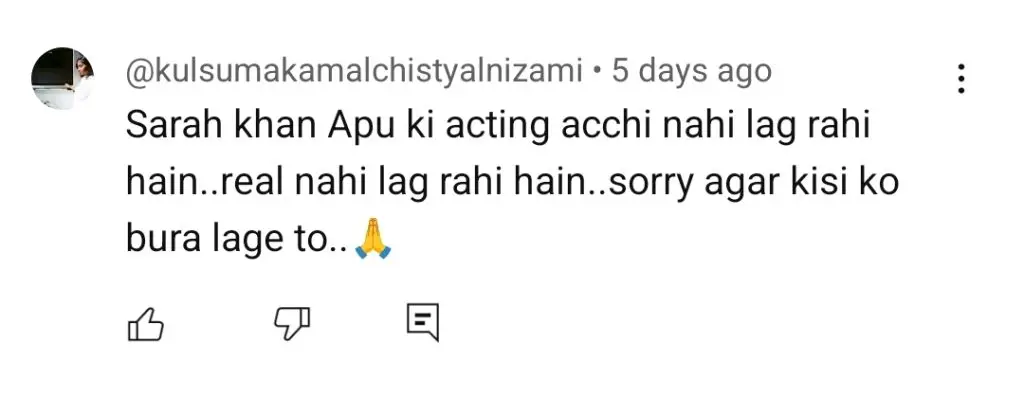Image resolution: width=1024 pixels, height=397 pixels.
Task: Open the three-dot comment options menu
Action: (x=960, y=79)
